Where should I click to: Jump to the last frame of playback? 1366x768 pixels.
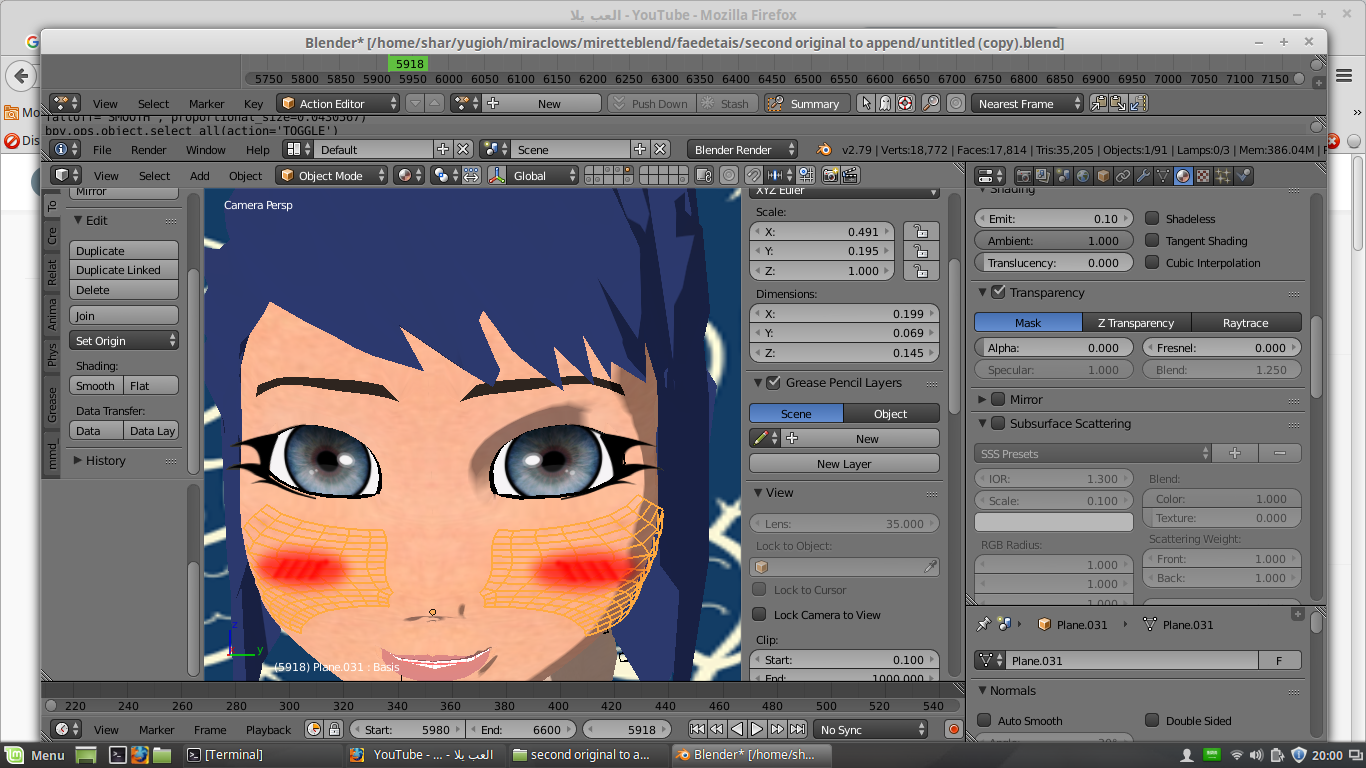[x=798, y=729]
